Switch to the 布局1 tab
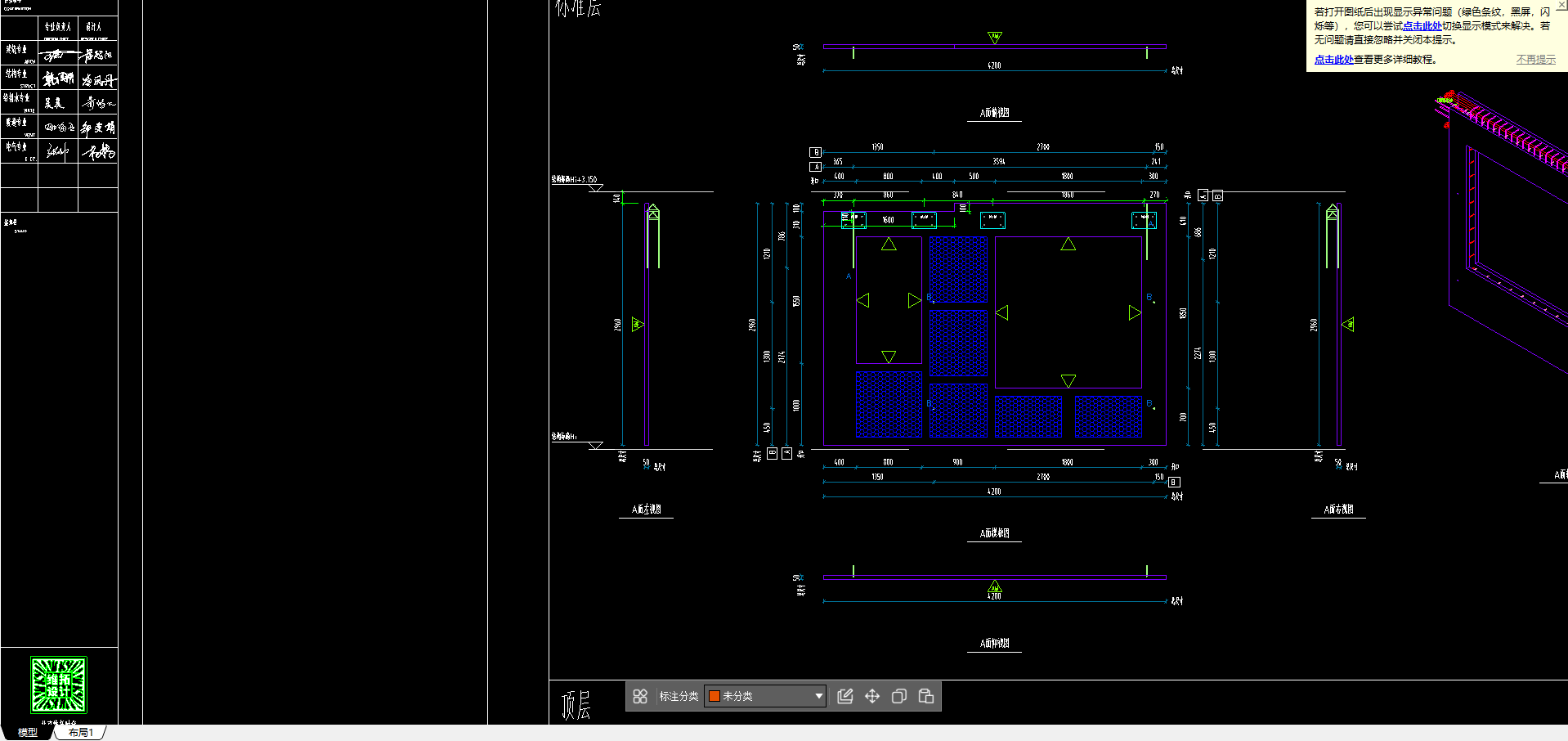Screen dimensions: 1568x741 click(80, 732)
